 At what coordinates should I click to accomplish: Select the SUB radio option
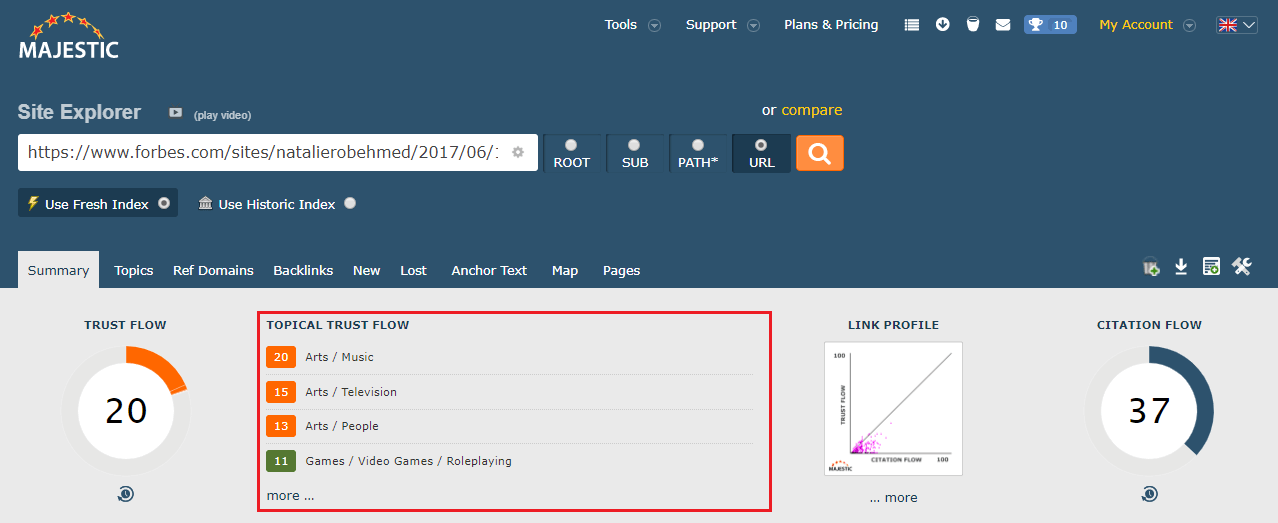(x=634, y=145)
